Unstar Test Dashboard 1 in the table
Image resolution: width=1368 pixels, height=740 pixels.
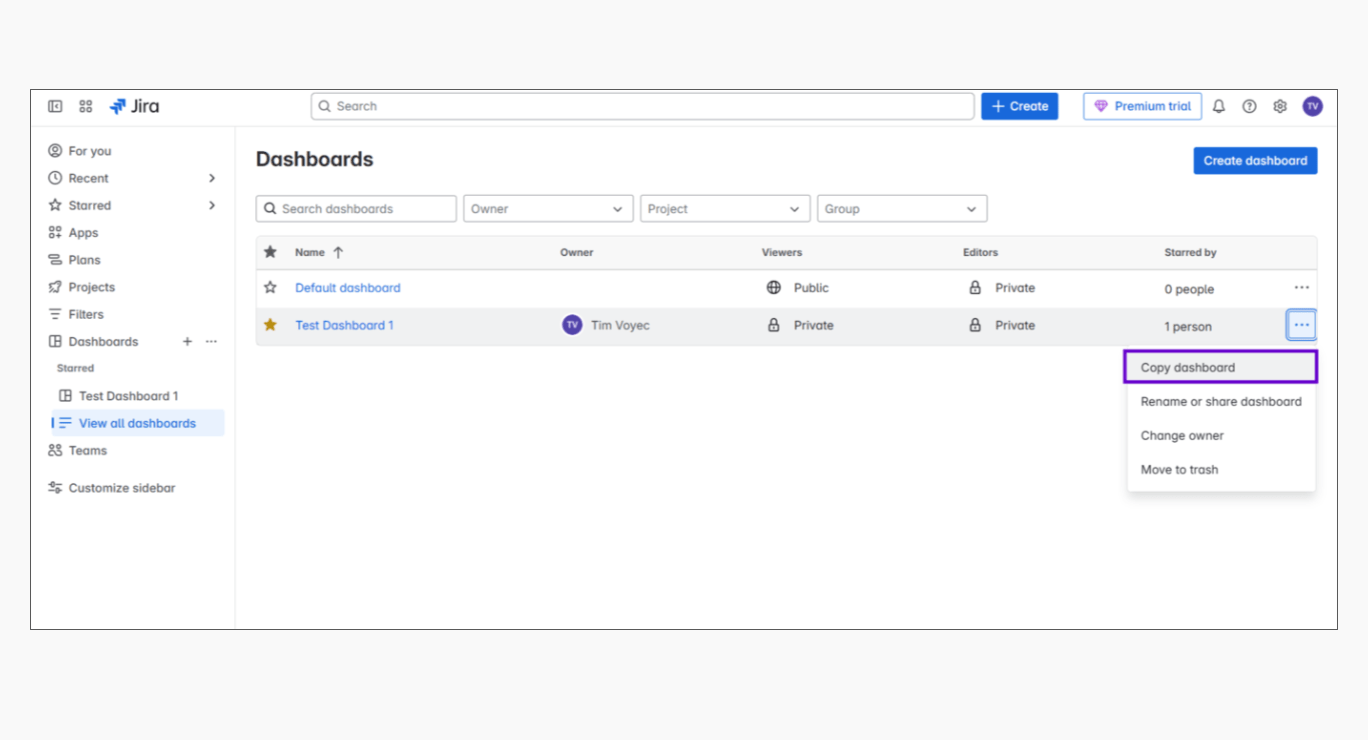coord(270,325)
